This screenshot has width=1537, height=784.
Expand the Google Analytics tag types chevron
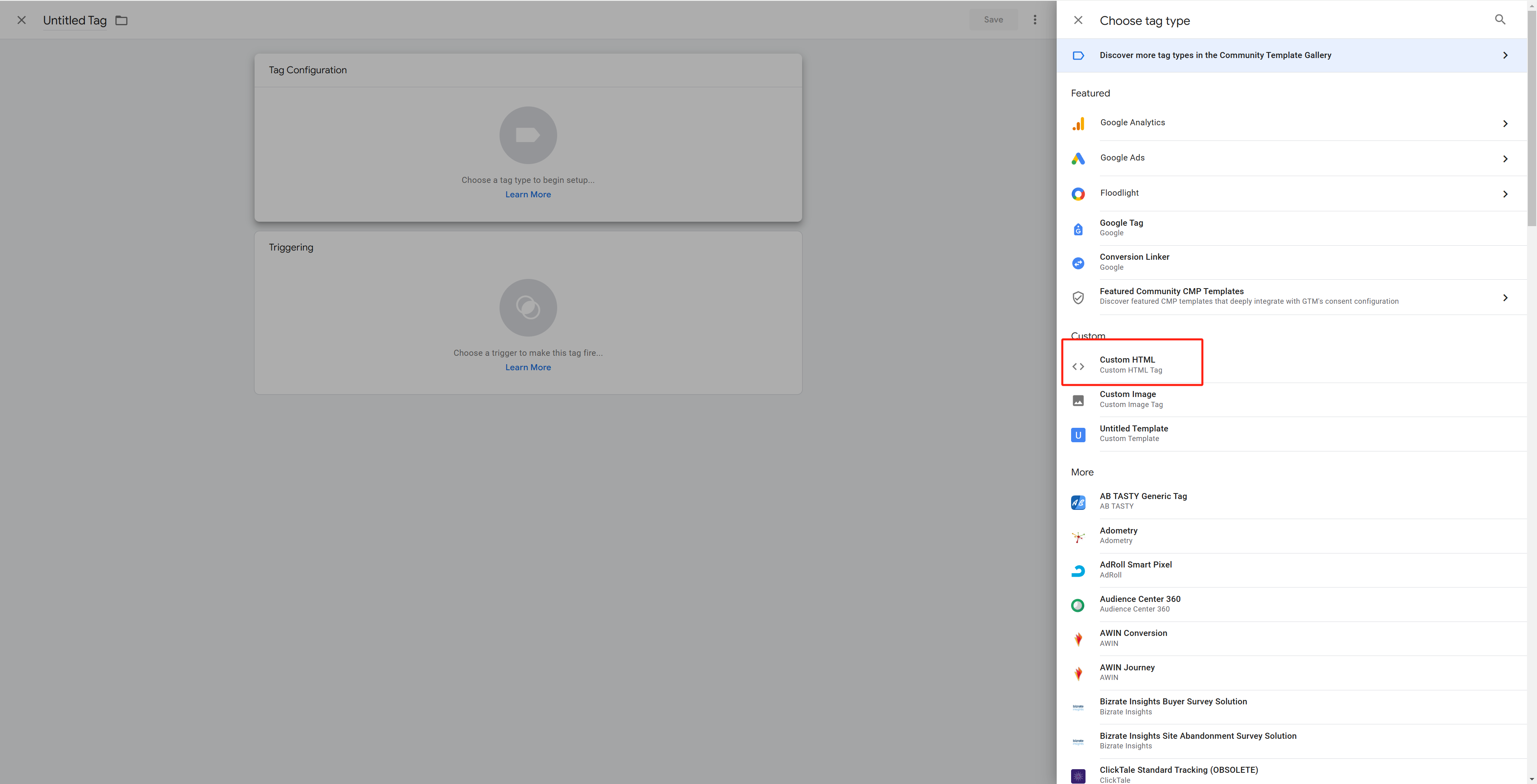point(1505,124)
